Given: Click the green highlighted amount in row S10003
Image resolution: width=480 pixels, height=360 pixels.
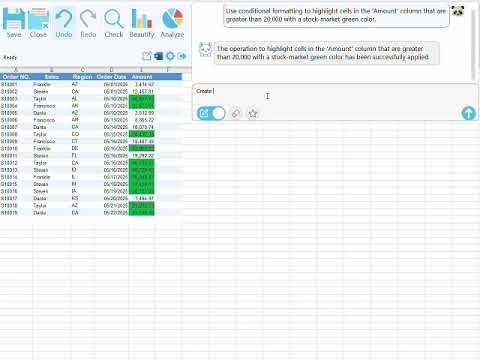Looking at the screenshot, I should pyautogui.click(x=142, y=99).
